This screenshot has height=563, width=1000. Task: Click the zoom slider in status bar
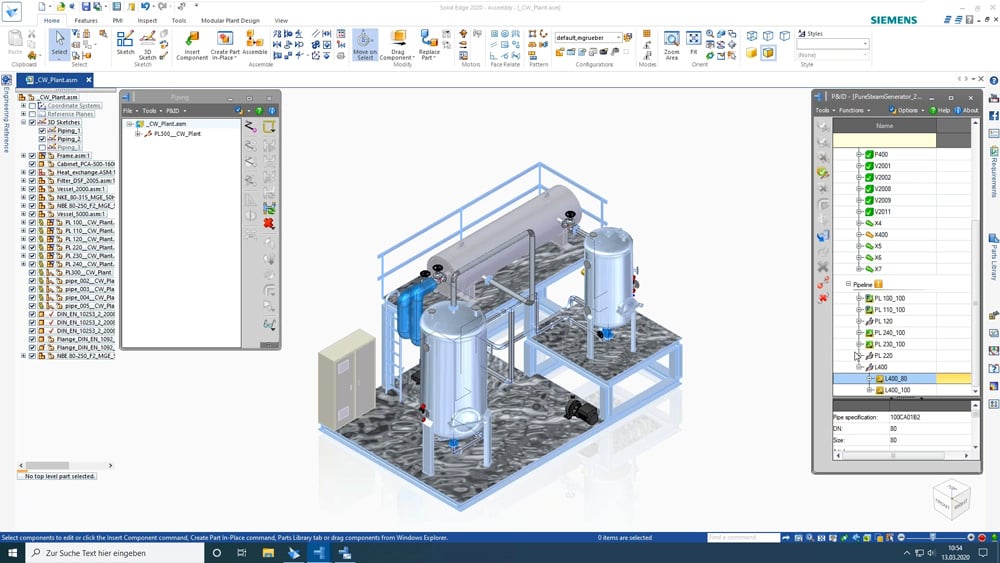[933, 537]
